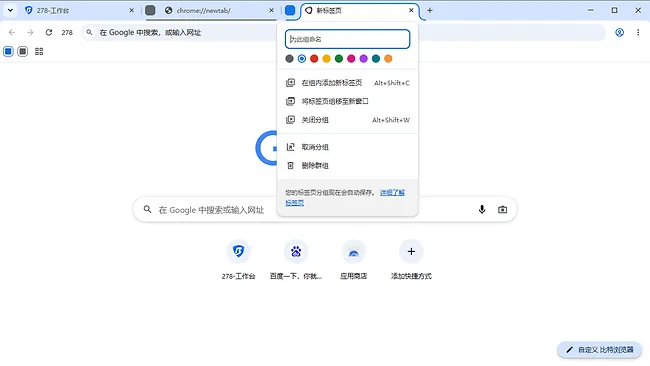Select 在组内添加新标签页 menu entry

[x=347, y=83]
